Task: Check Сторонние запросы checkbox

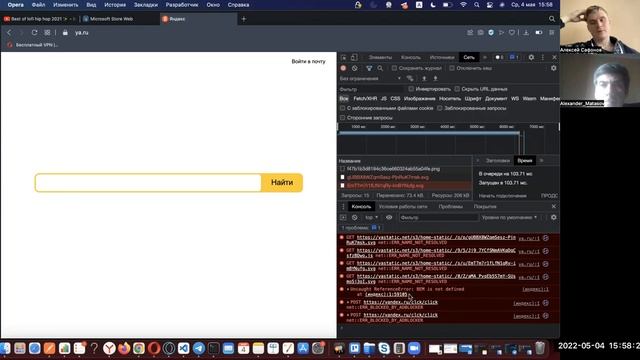Action: click(x=342, y=118)
